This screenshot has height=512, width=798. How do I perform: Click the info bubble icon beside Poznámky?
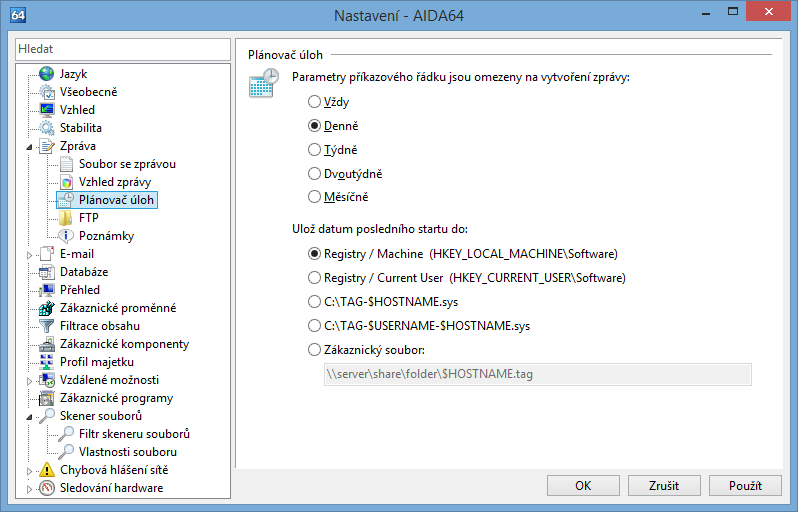(66, 236)
